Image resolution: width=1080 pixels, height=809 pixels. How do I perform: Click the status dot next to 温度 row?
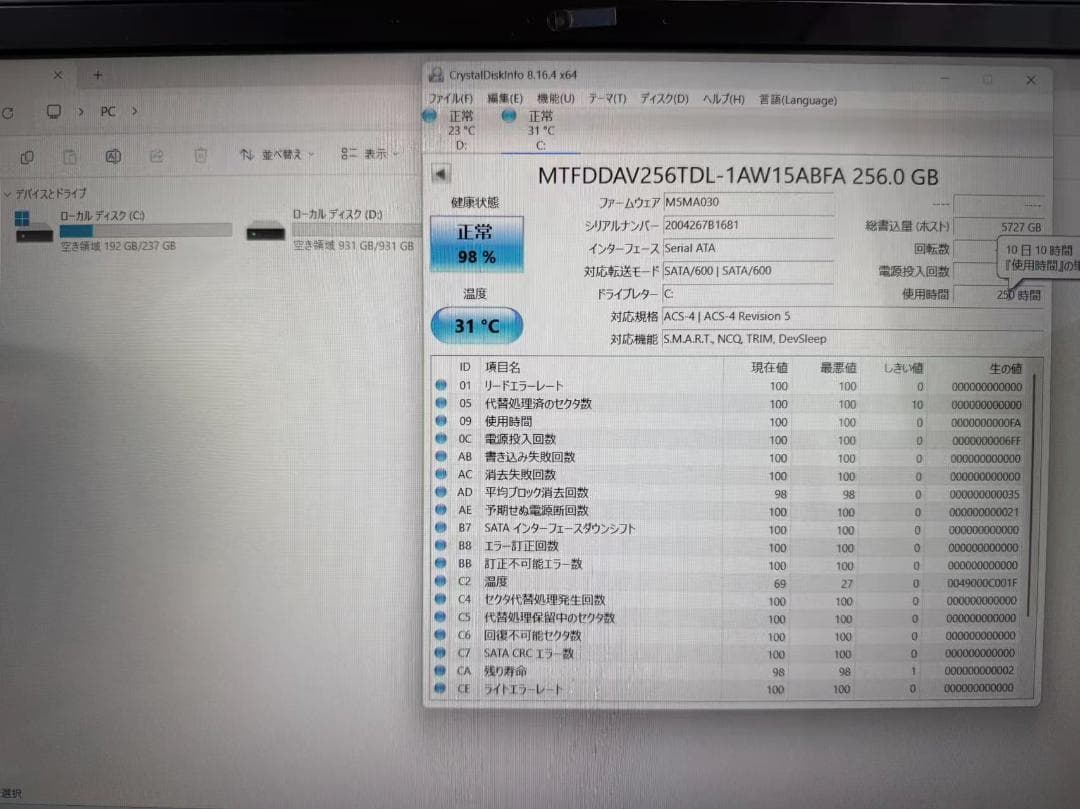click(441, 582)
